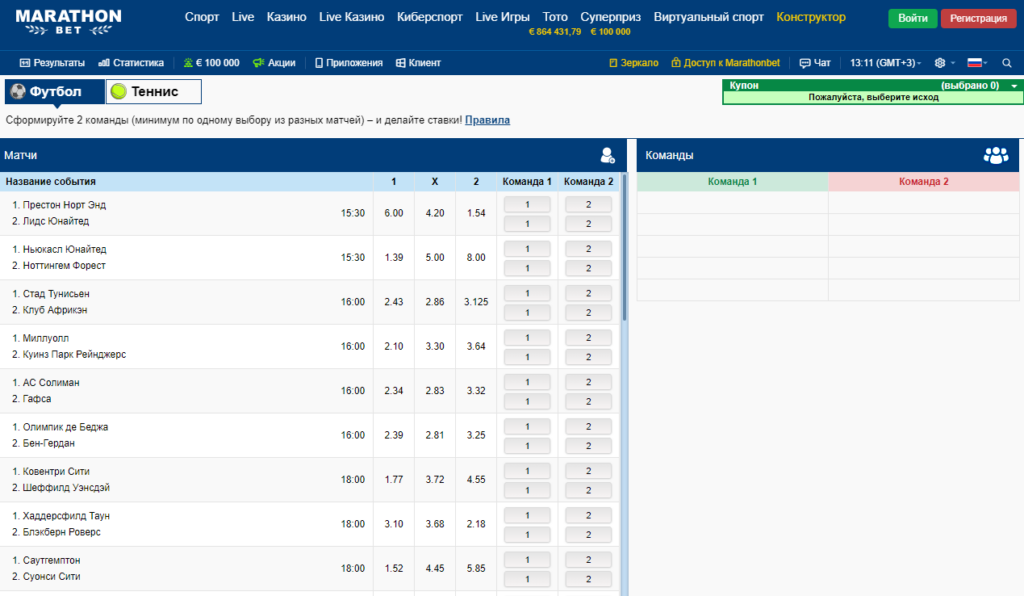Open Акции promotions
This screenshot has height=596, width=1024.
tap(274, 63)
